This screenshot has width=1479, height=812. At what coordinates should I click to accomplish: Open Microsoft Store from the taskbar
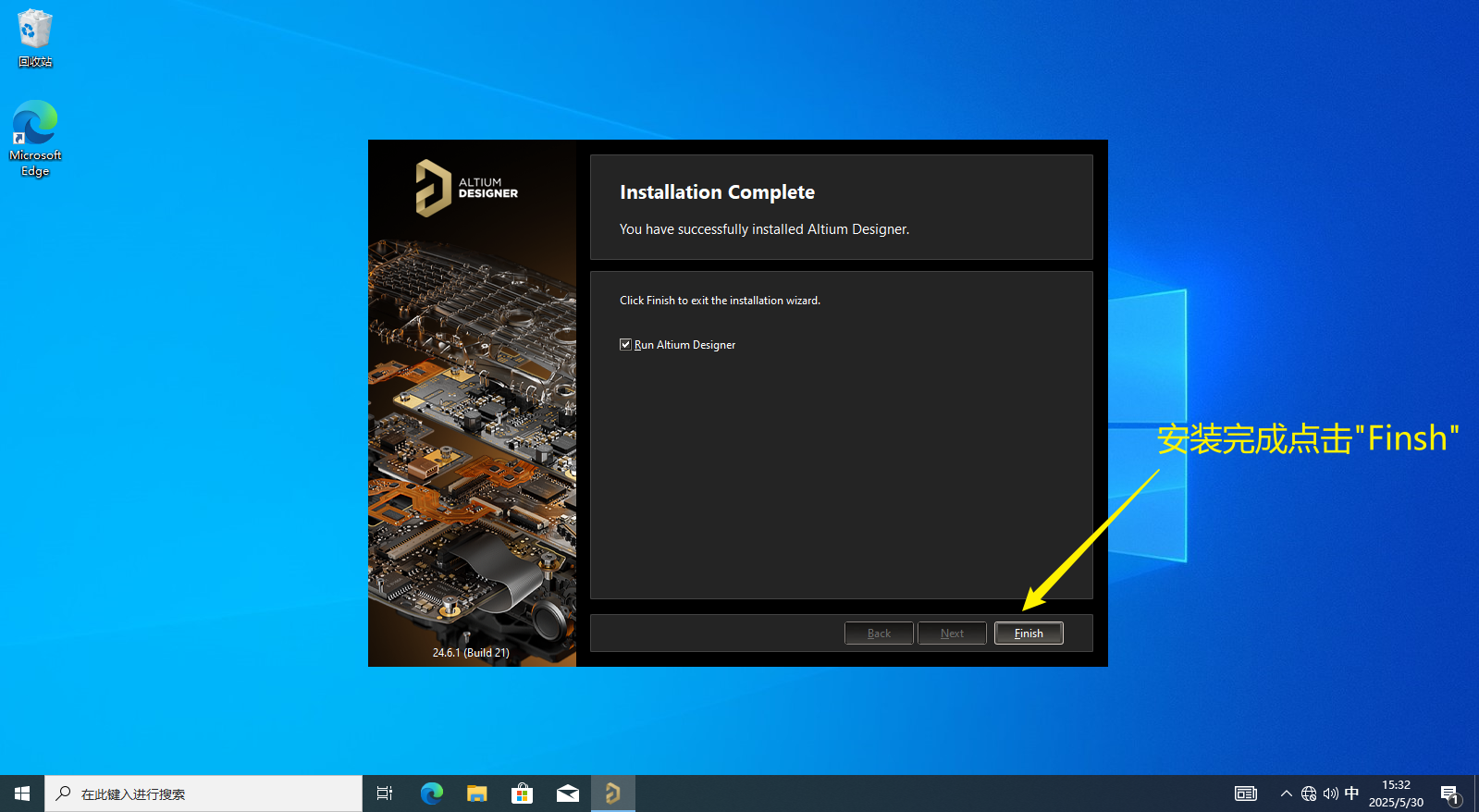(522, 794)
